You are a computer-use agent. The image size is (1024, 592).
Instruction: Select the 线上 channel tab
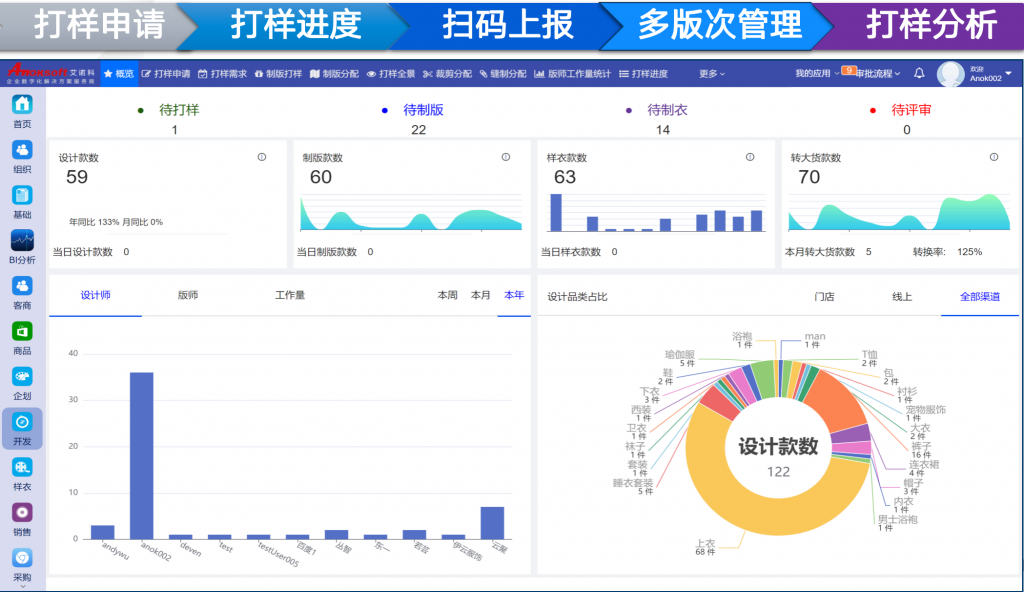tap(902, 297)
